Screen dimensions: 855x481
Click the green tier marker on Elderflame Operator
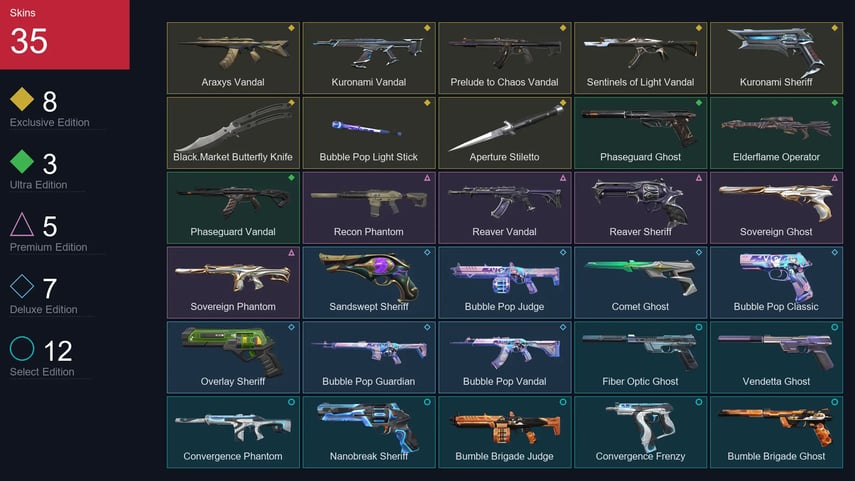(834, 103)
